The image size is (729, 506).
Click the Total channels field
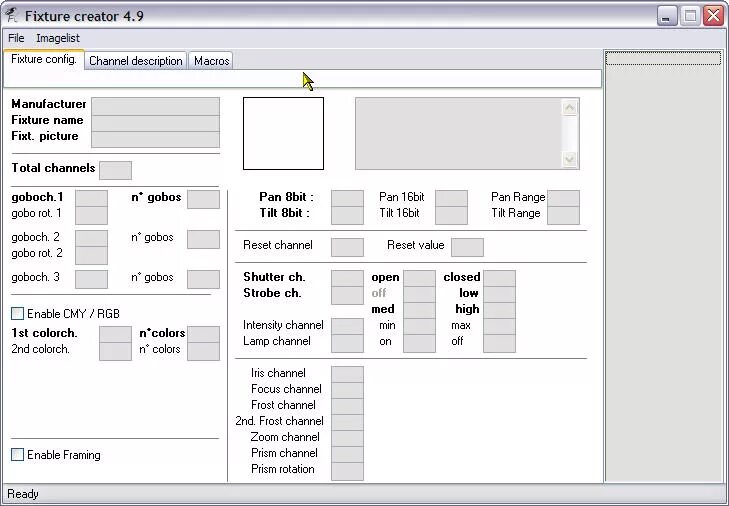115,170
